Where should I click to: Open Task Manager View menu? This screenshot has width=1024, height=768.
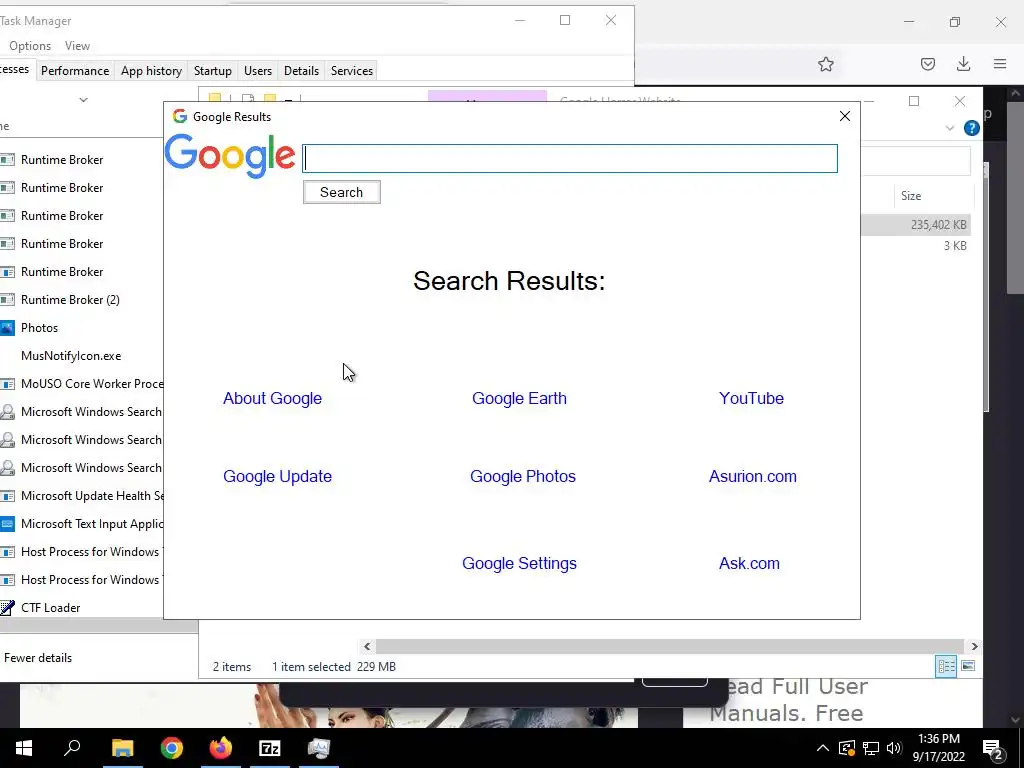coord(77,46)
